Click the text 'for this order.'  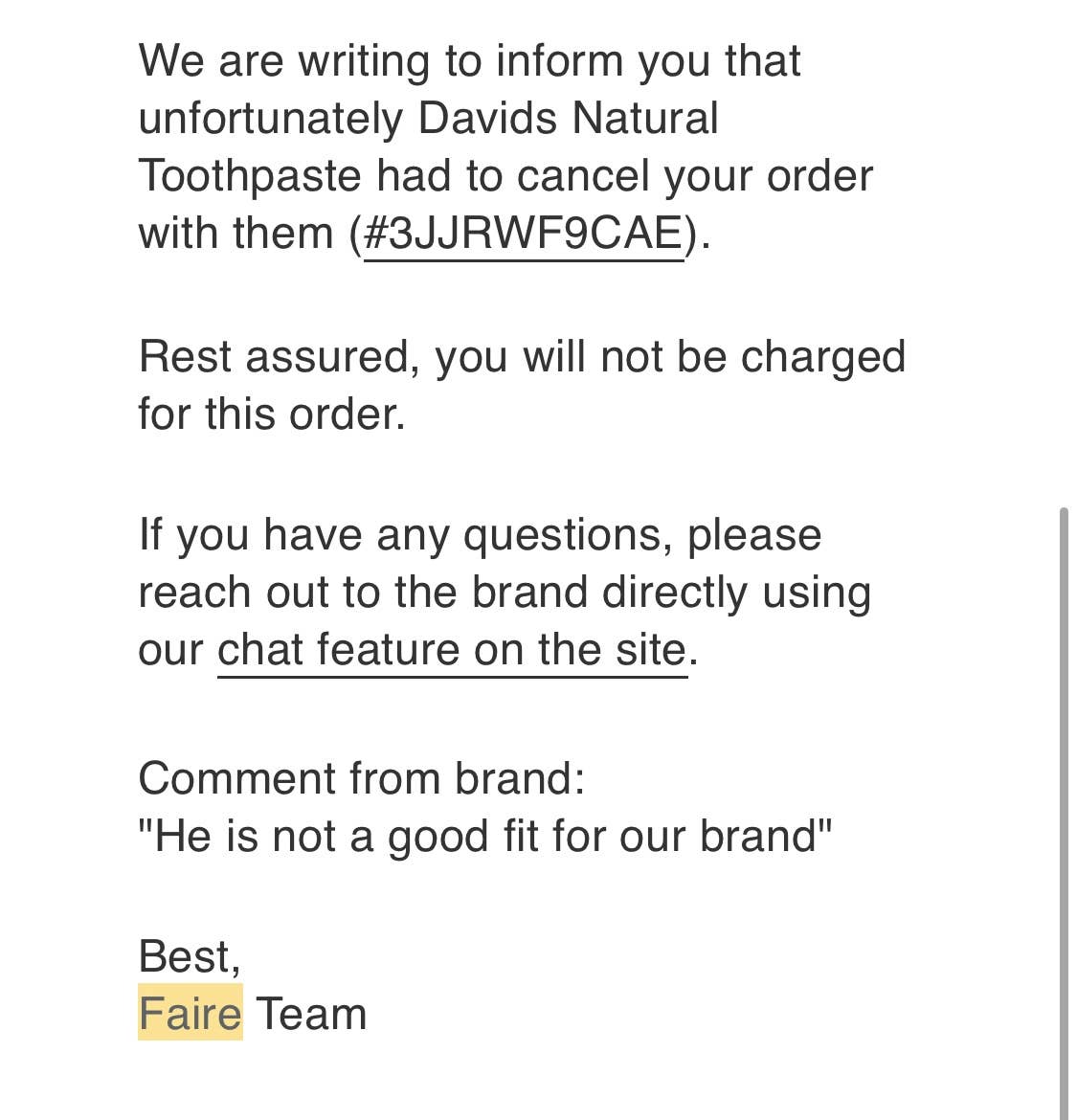(272, 414)
